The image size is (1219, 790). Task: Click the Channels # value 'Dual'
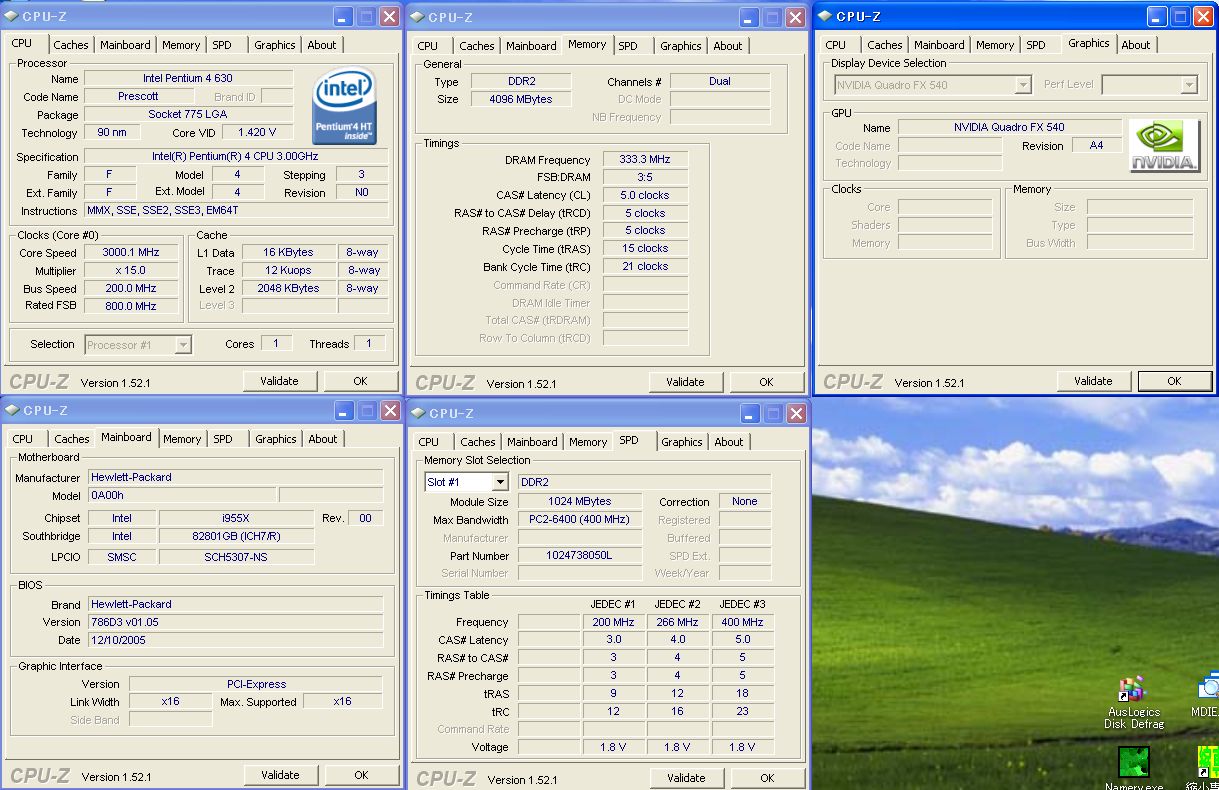(720, 82)
